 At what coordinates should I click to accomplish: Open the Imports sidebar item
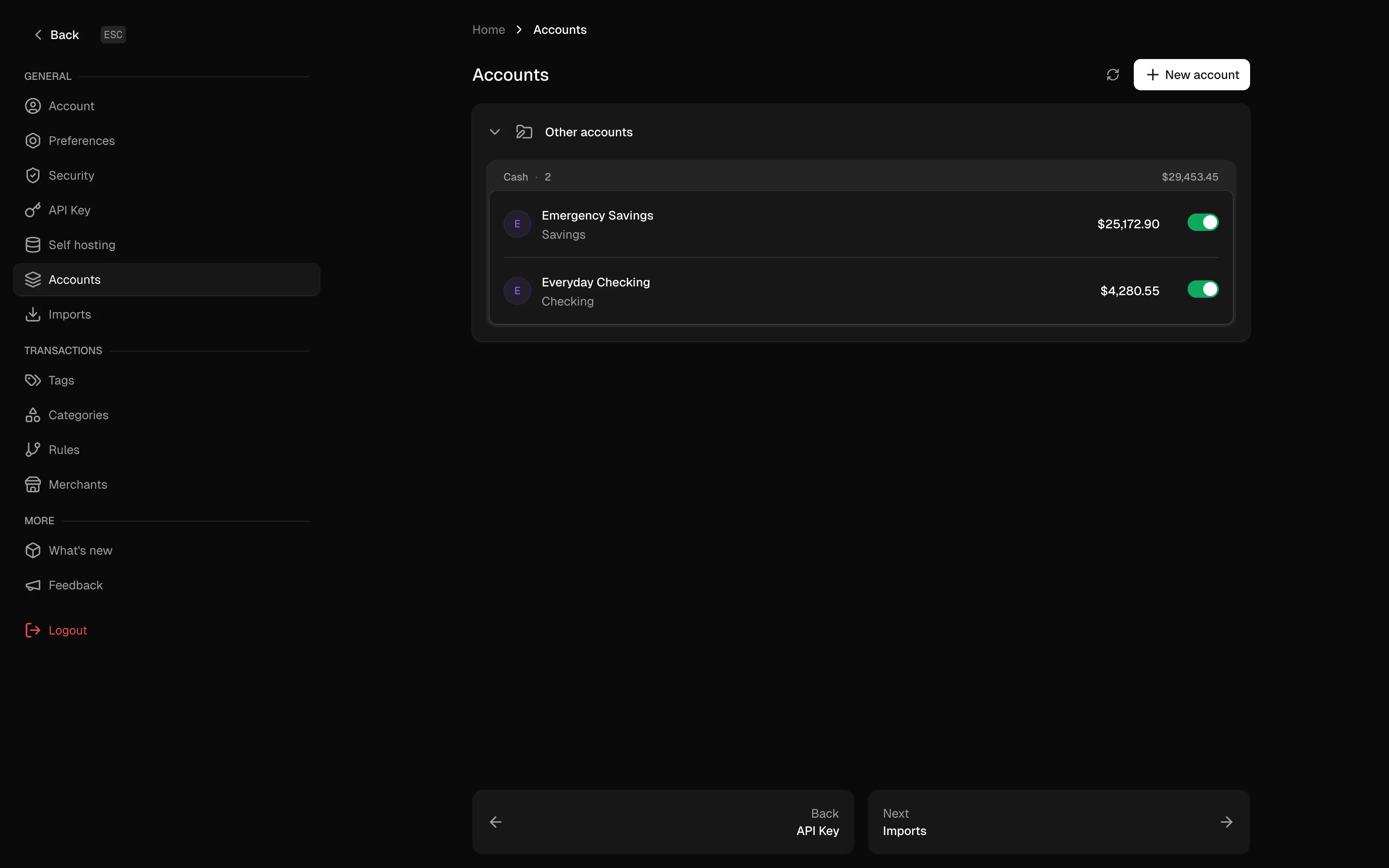[x=166, y=315]
